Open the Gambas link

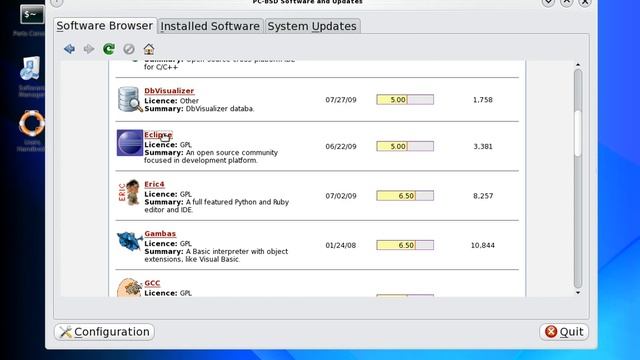point(160,233)
